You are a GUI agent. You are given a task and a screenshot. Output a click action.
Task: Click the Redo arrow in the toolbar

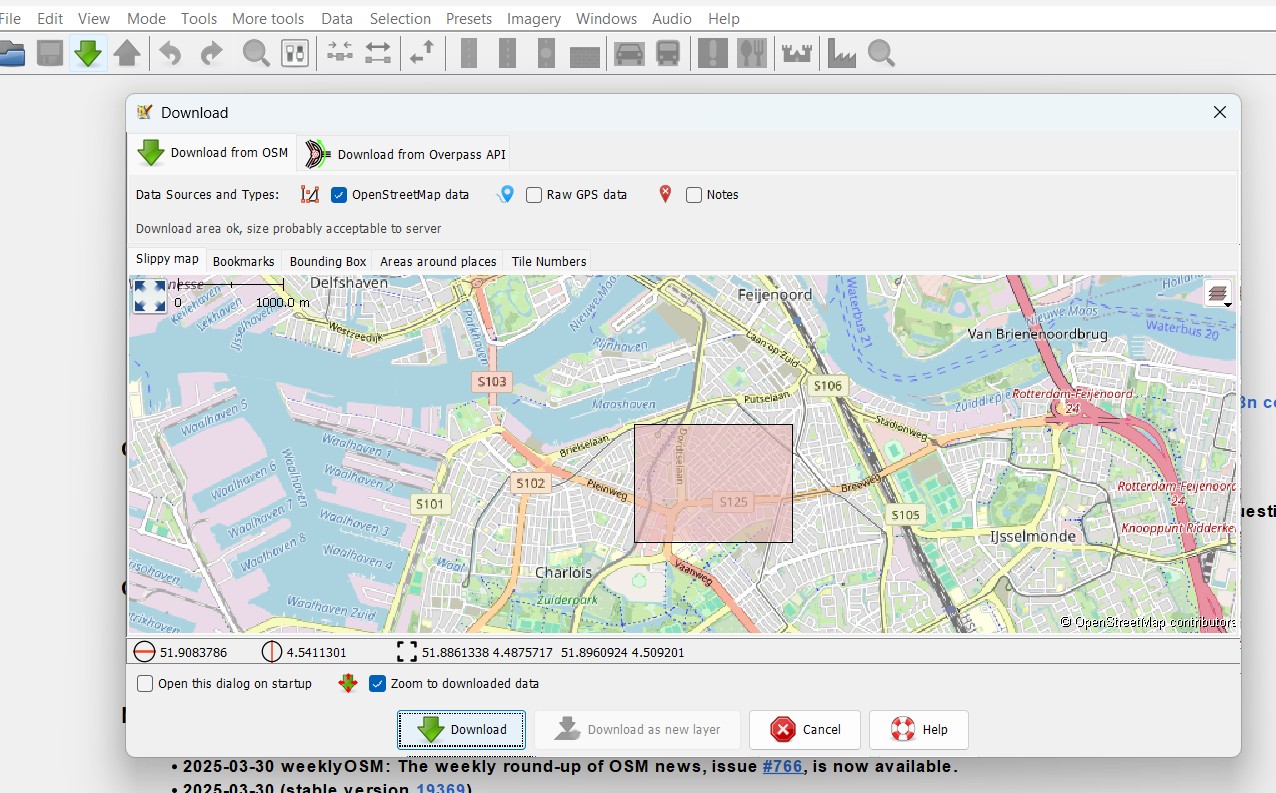211,53
